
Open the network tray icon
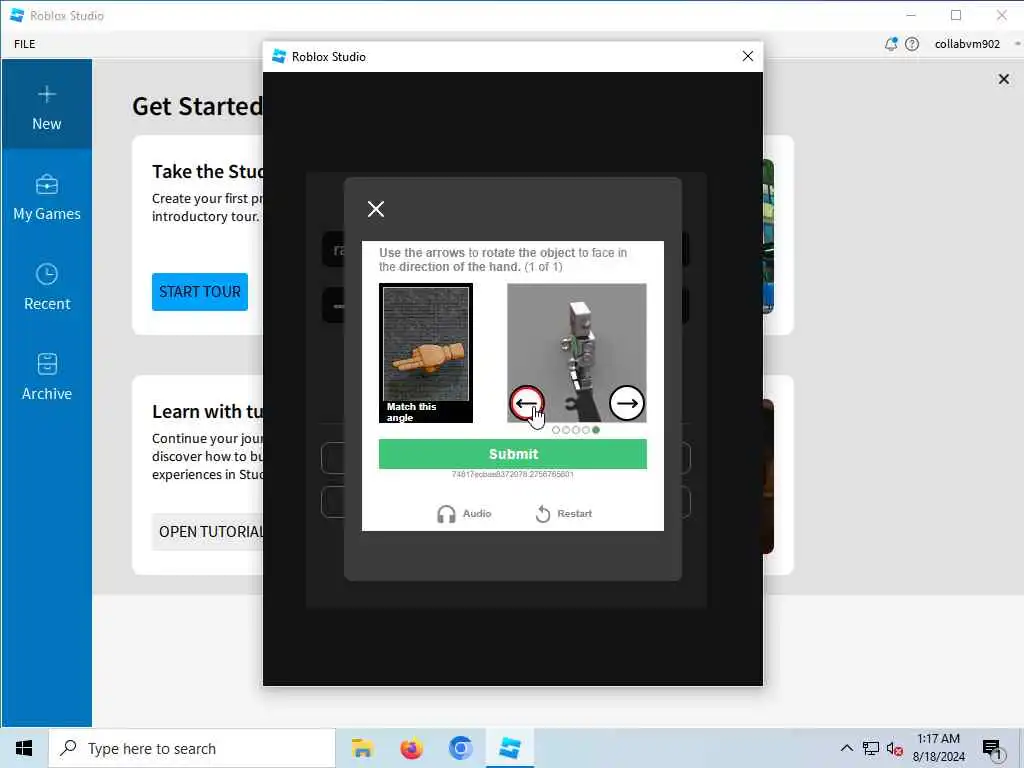(871, 748)
